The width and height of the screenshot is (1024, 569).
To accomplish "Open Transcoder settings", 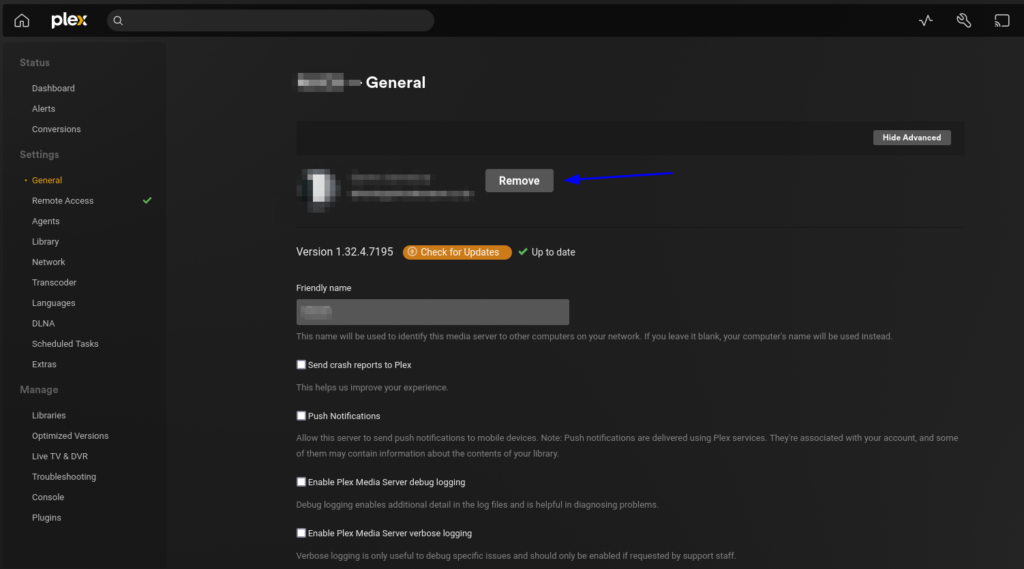I will pos(54,283).
